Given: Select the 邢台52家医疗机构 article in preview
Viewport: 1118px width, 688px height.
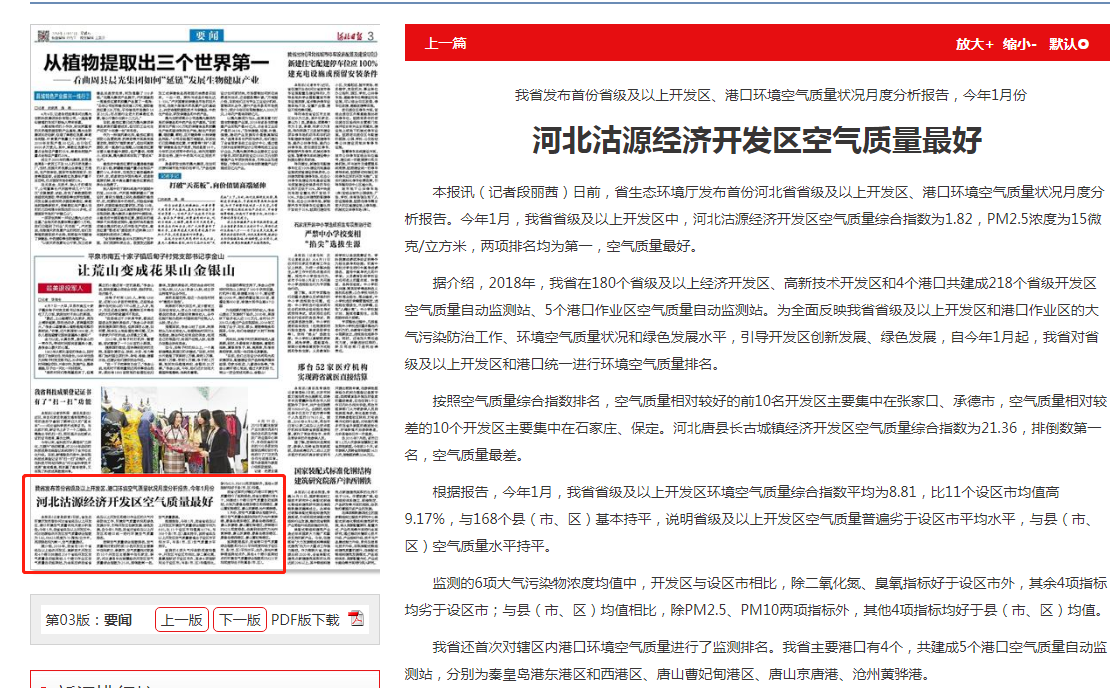Looking at the screenshot, I should (333, 373).
